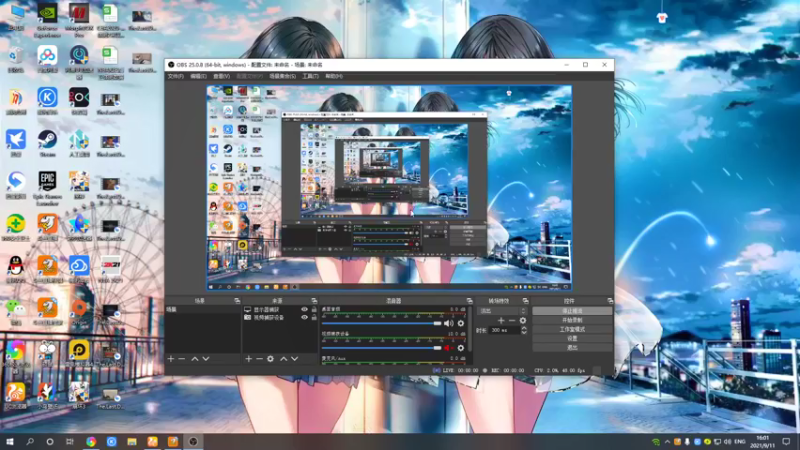Add a new source with the plus icon
Viewport: 800px width, 450px height.
pos(248,359)
